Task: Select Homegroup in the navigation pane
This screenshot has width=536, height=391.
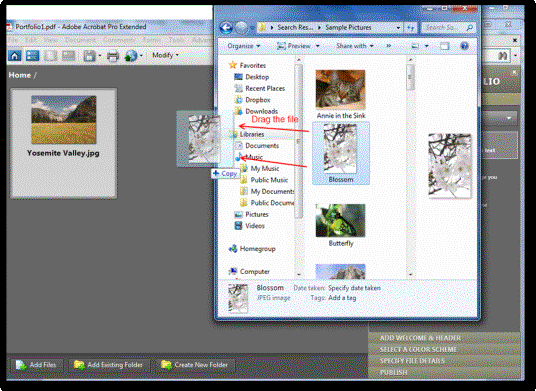Action: [x=257, y=249]
